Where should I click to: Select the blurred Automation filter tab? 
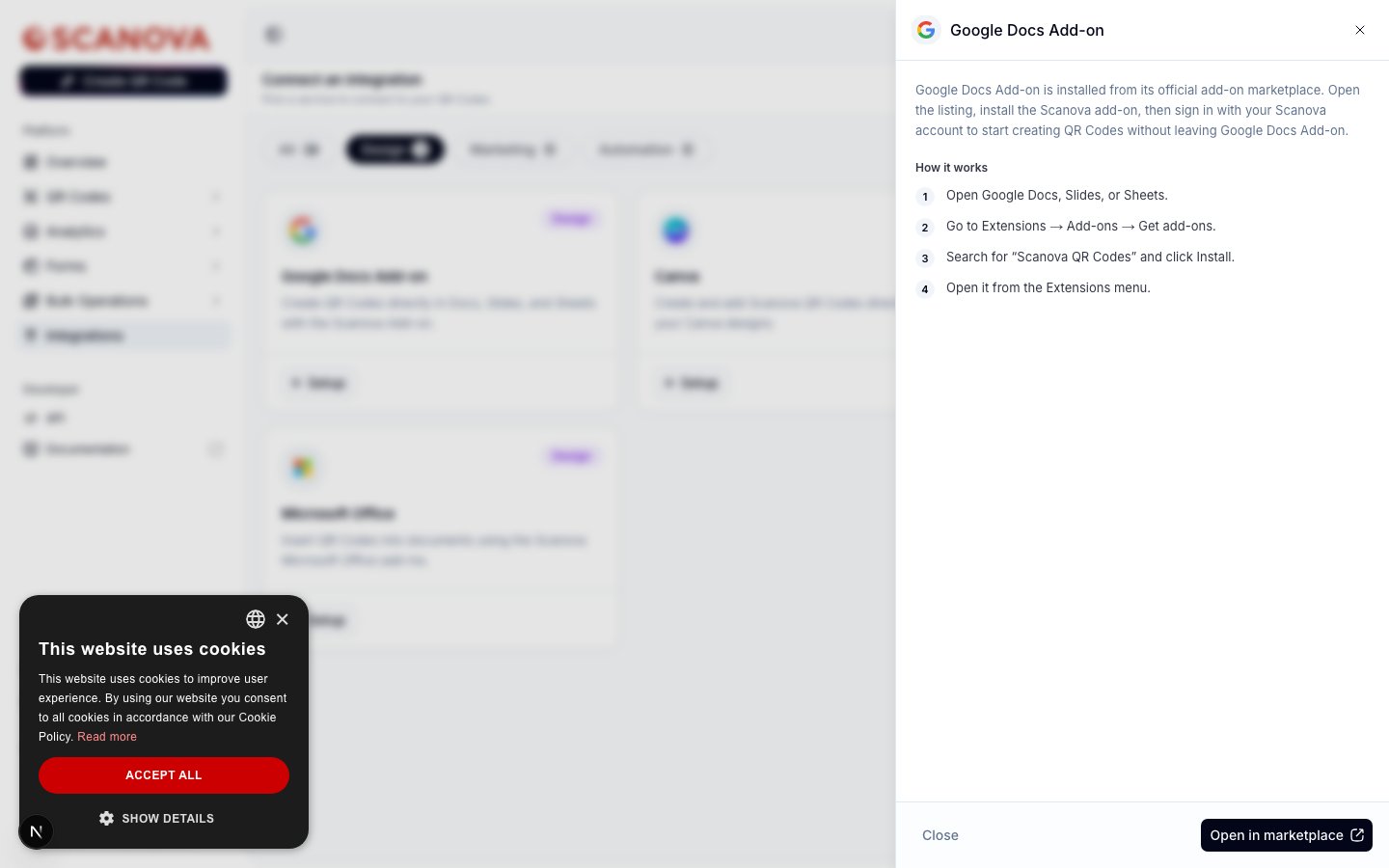646,149
